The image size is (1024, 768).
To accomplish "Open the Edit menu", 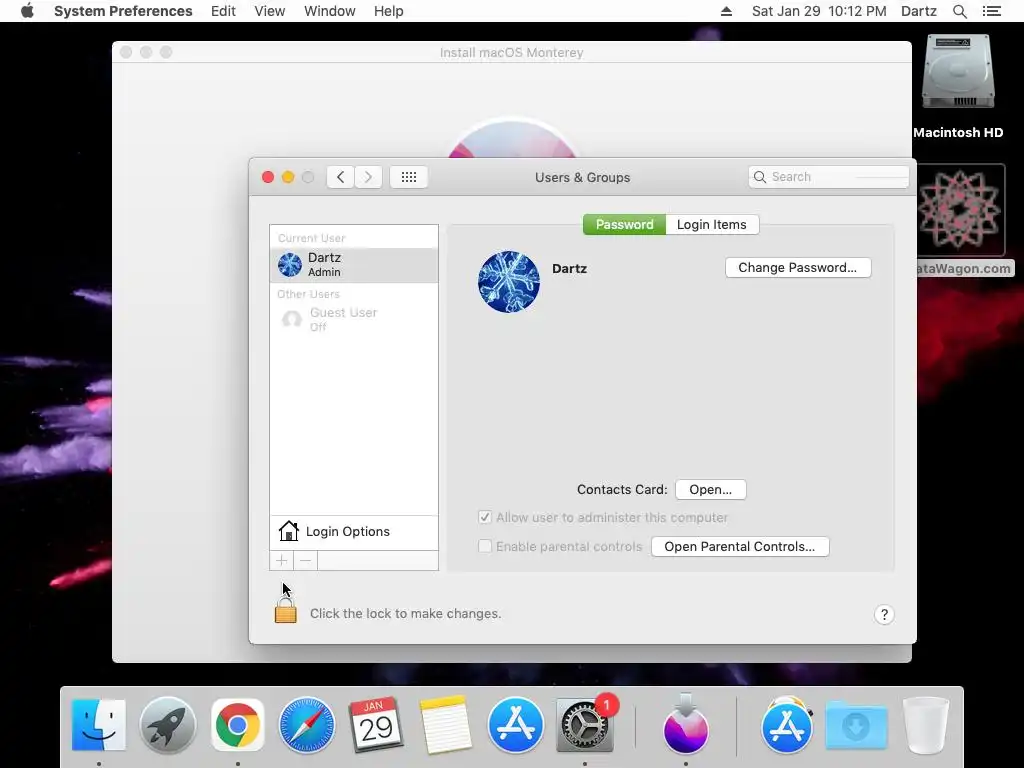I will coord(223,11).
